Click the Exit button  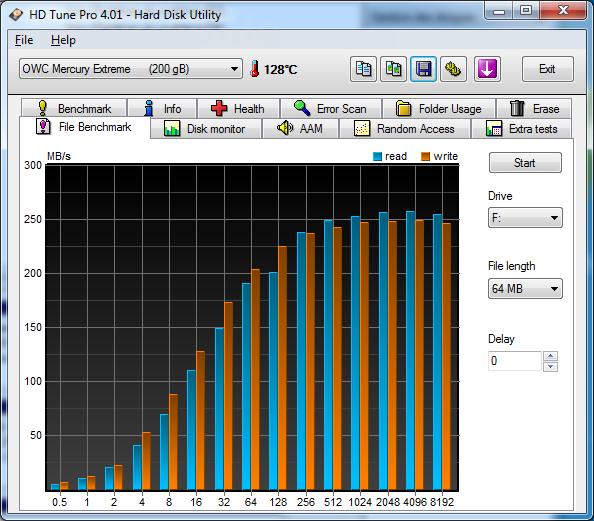tap(547, 69)
